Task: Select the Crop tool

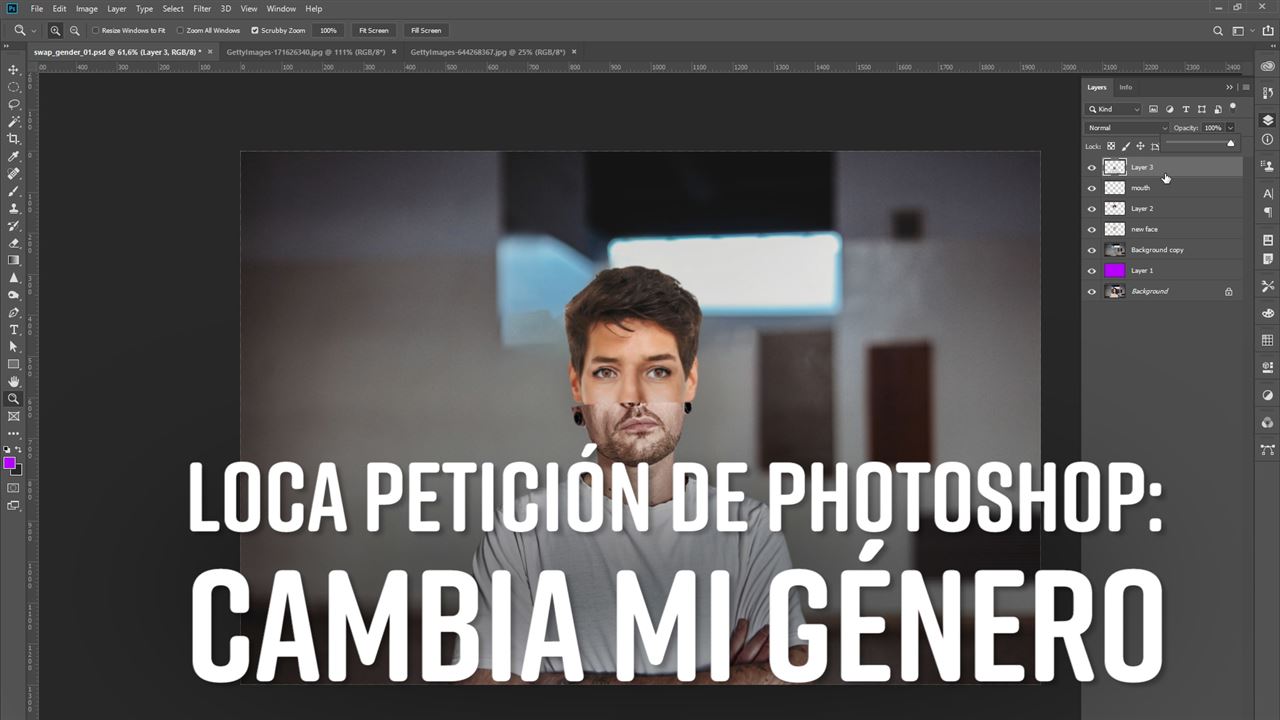Action: (x=14, y=139)
